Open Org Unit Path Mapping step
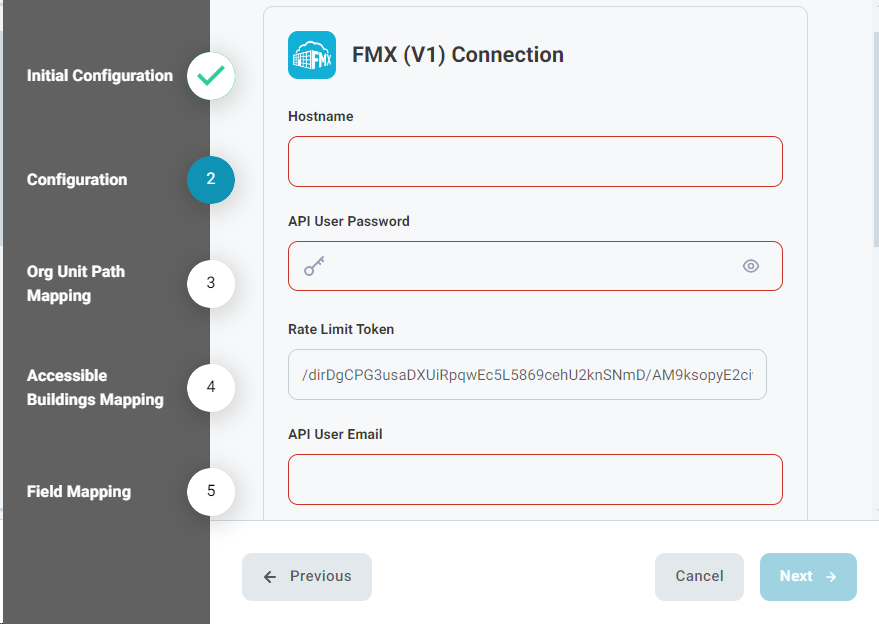 tap(76, 283)
